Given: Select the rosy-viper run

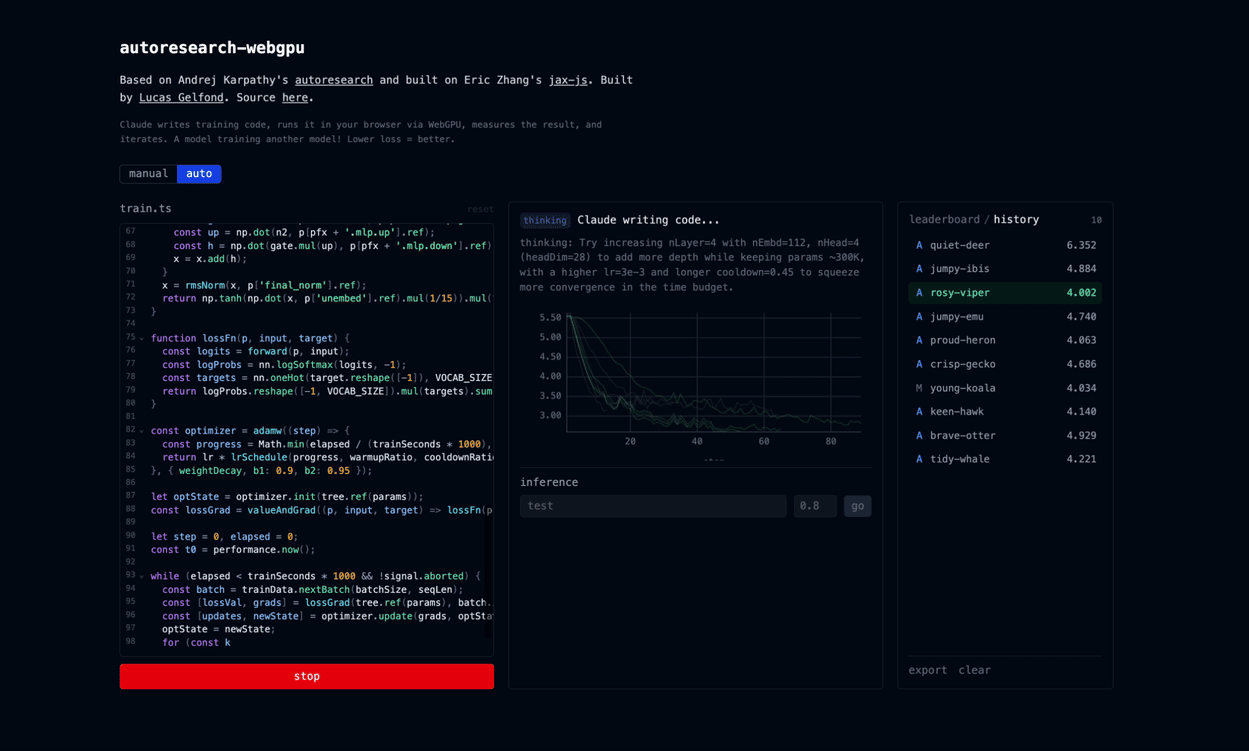Looking at the screenshot, I should click(x=1005, y=293).
